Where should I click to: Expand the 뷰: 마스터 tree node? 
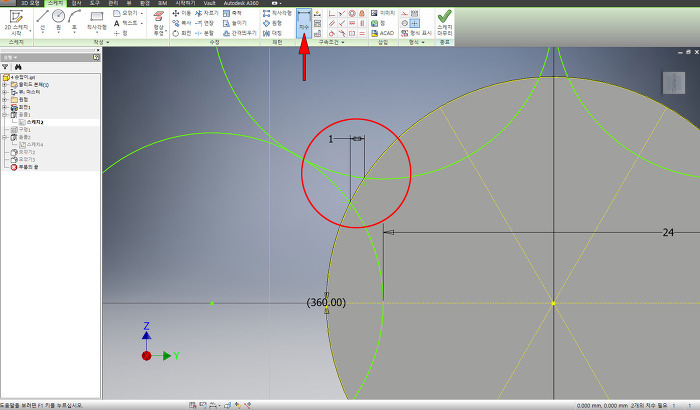point(4,92)
